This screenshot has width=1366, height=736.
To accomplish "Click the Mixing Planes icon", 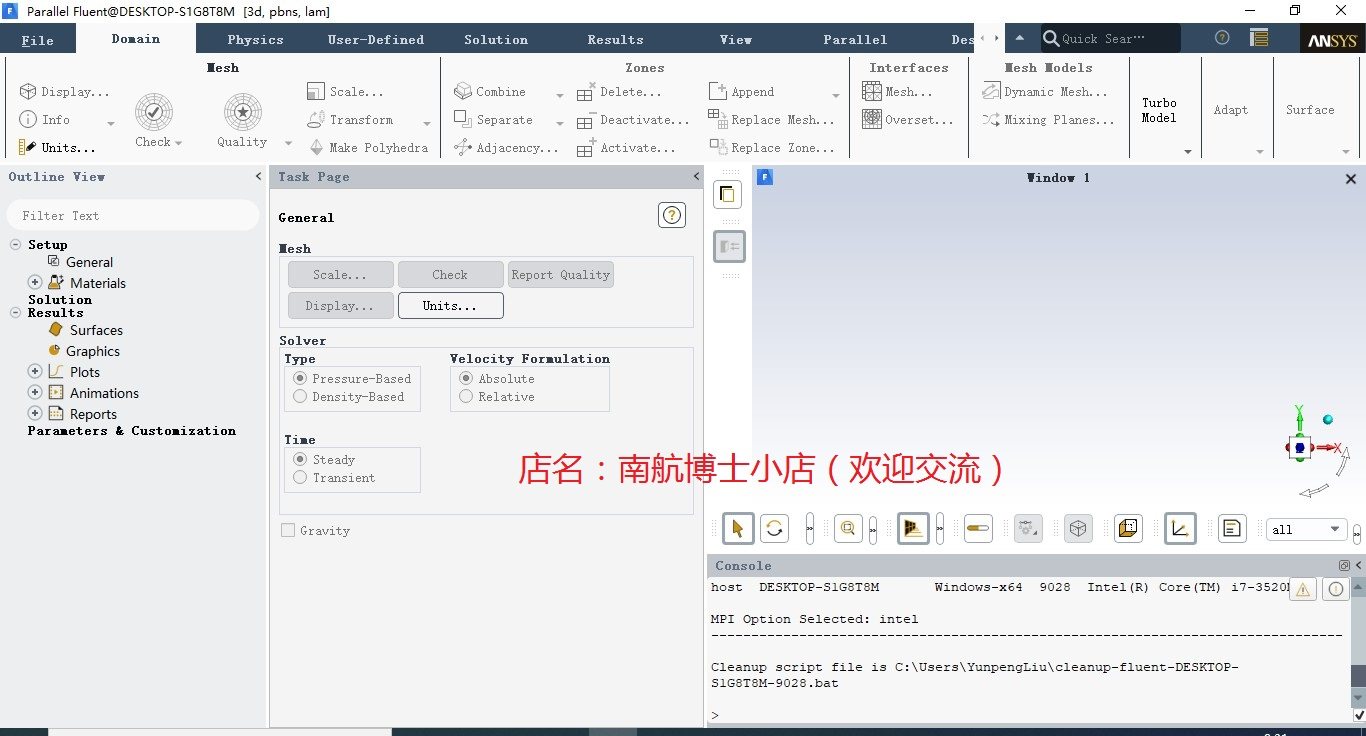I will pyautogui.click(x=991, y=120).
